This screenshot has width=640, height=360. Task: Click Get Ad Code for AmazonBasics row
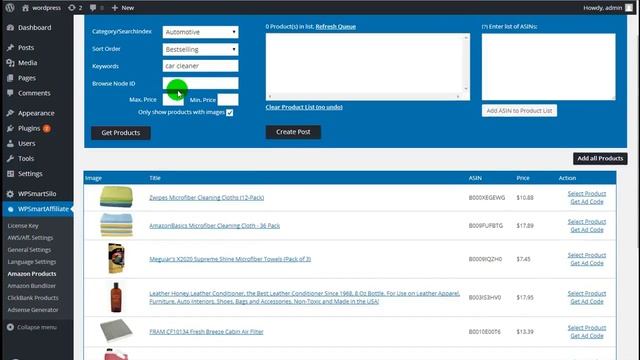point(587,230)
